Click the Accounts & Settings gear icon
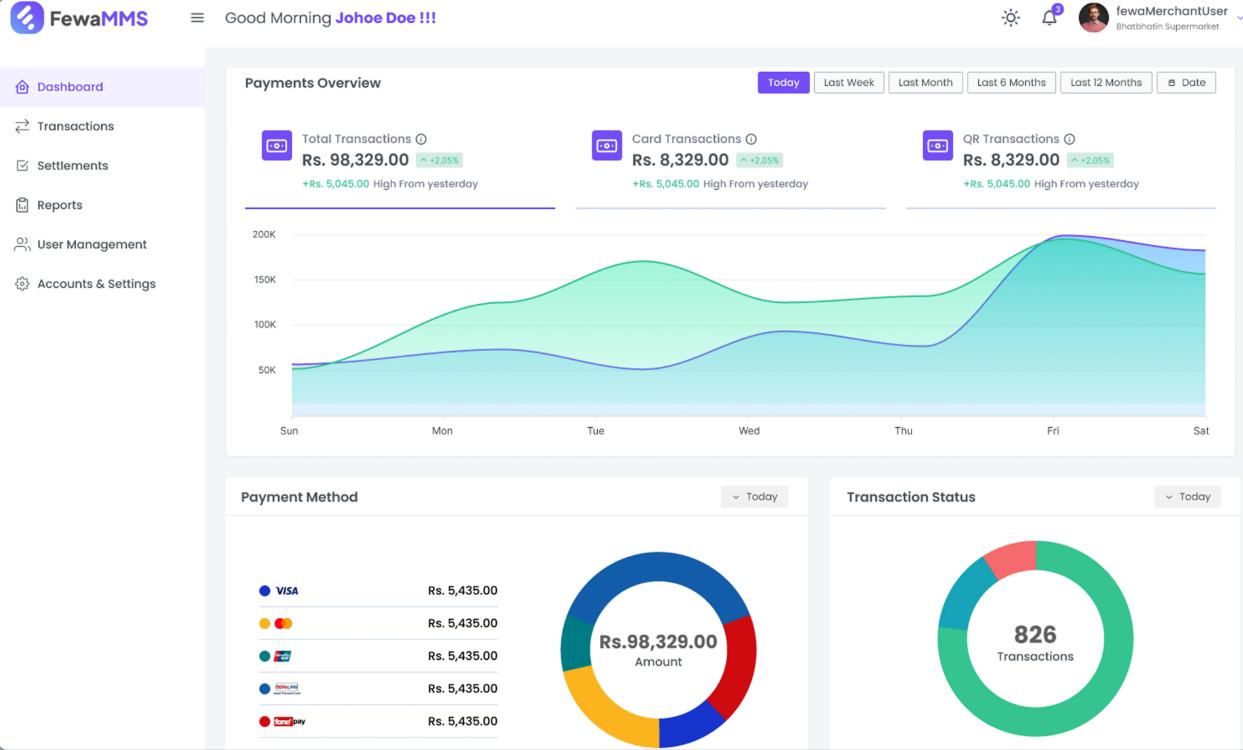Image resolution: width=1243 pixels, height=750 pixels. click(22, 283)
